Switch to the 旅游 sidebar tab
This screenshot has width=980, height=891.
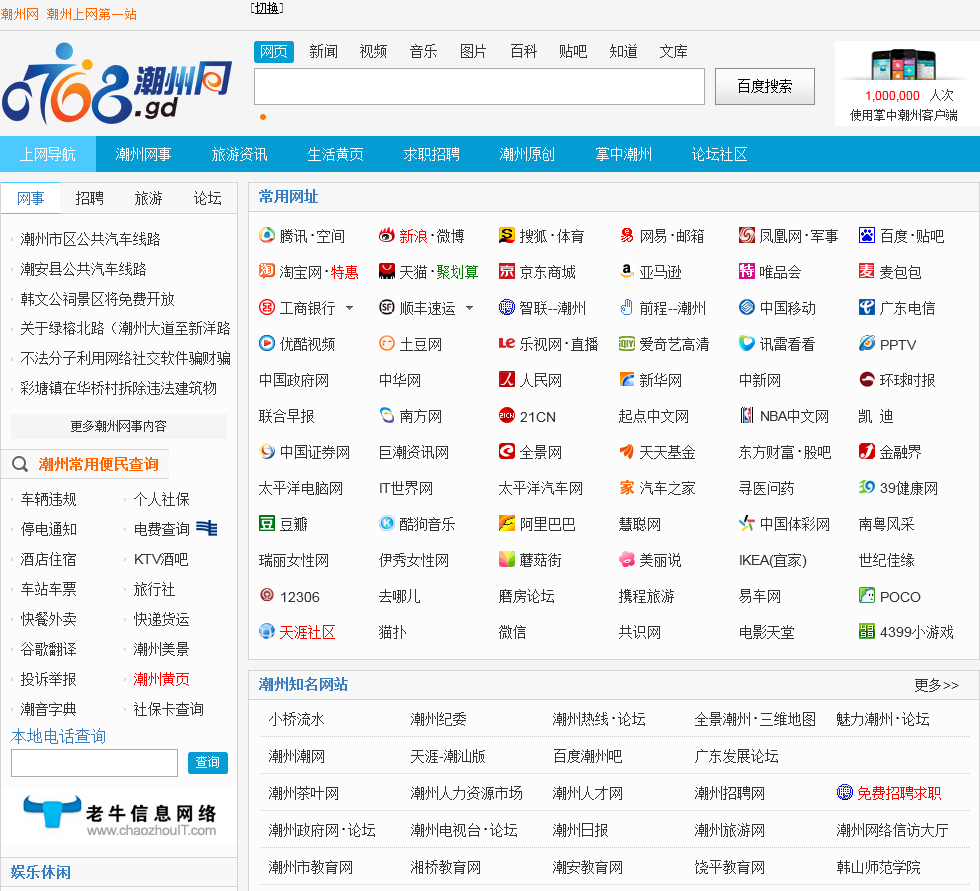point(148,198)
